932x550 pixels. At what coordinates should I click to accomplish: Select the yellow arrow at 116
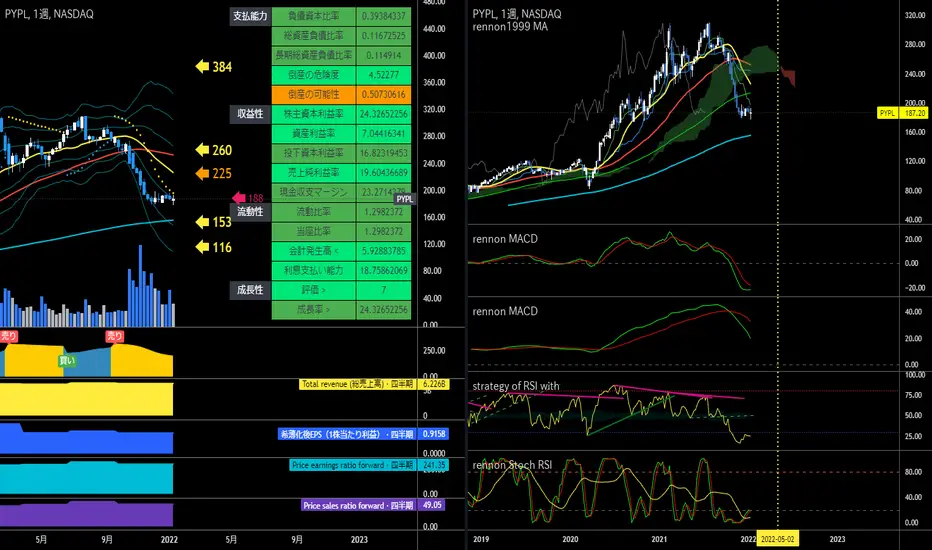coord(203,247)
